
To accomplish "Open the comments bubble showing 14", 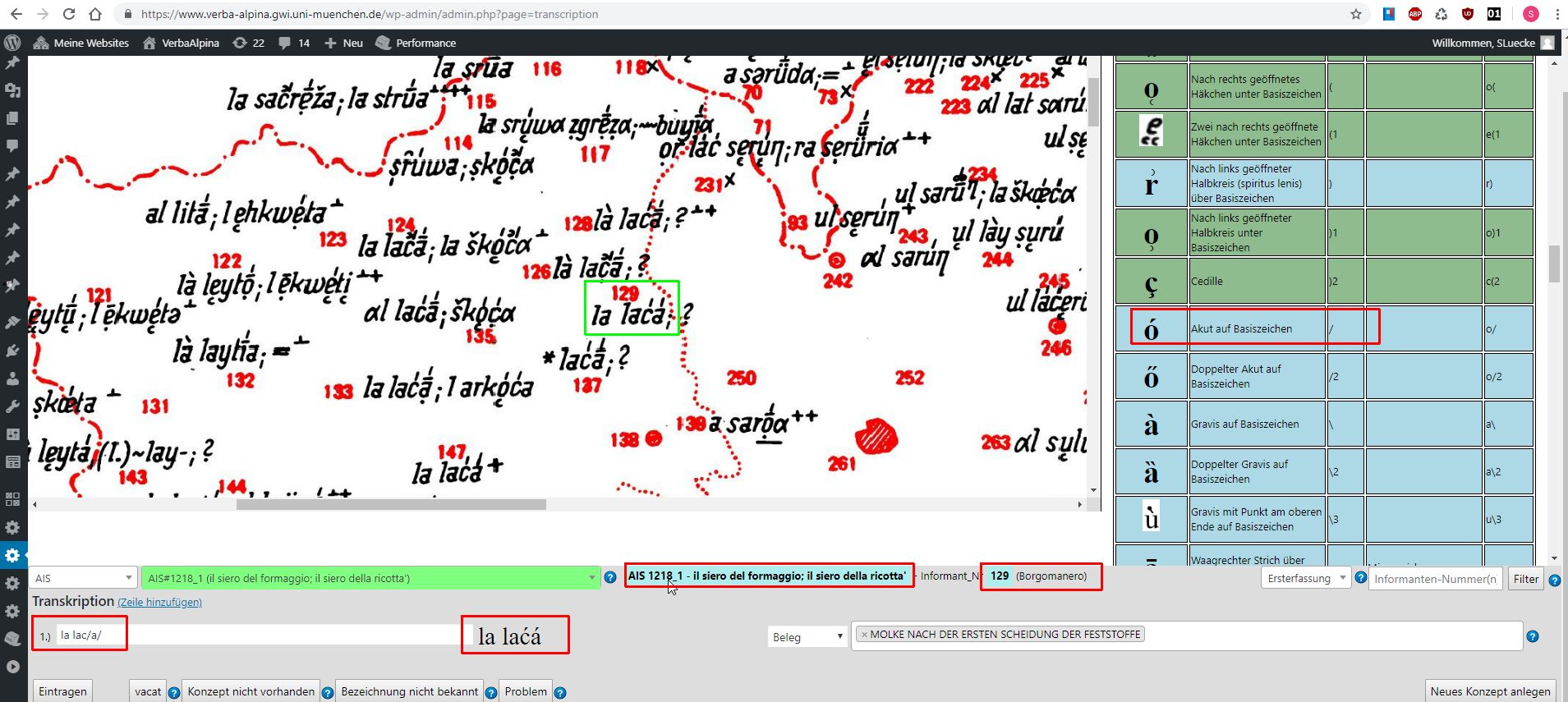I will coord(293,43).
